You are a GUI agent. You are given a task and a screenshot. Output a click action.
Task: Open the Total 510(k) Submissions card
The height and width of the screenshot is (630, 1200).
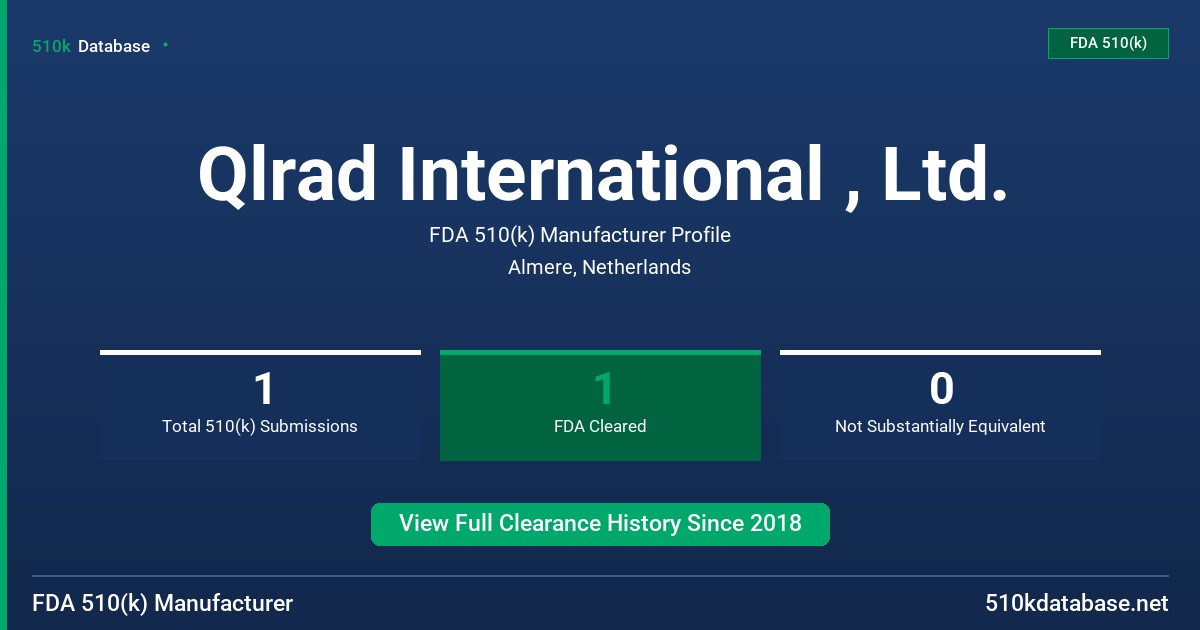point(260,405)
